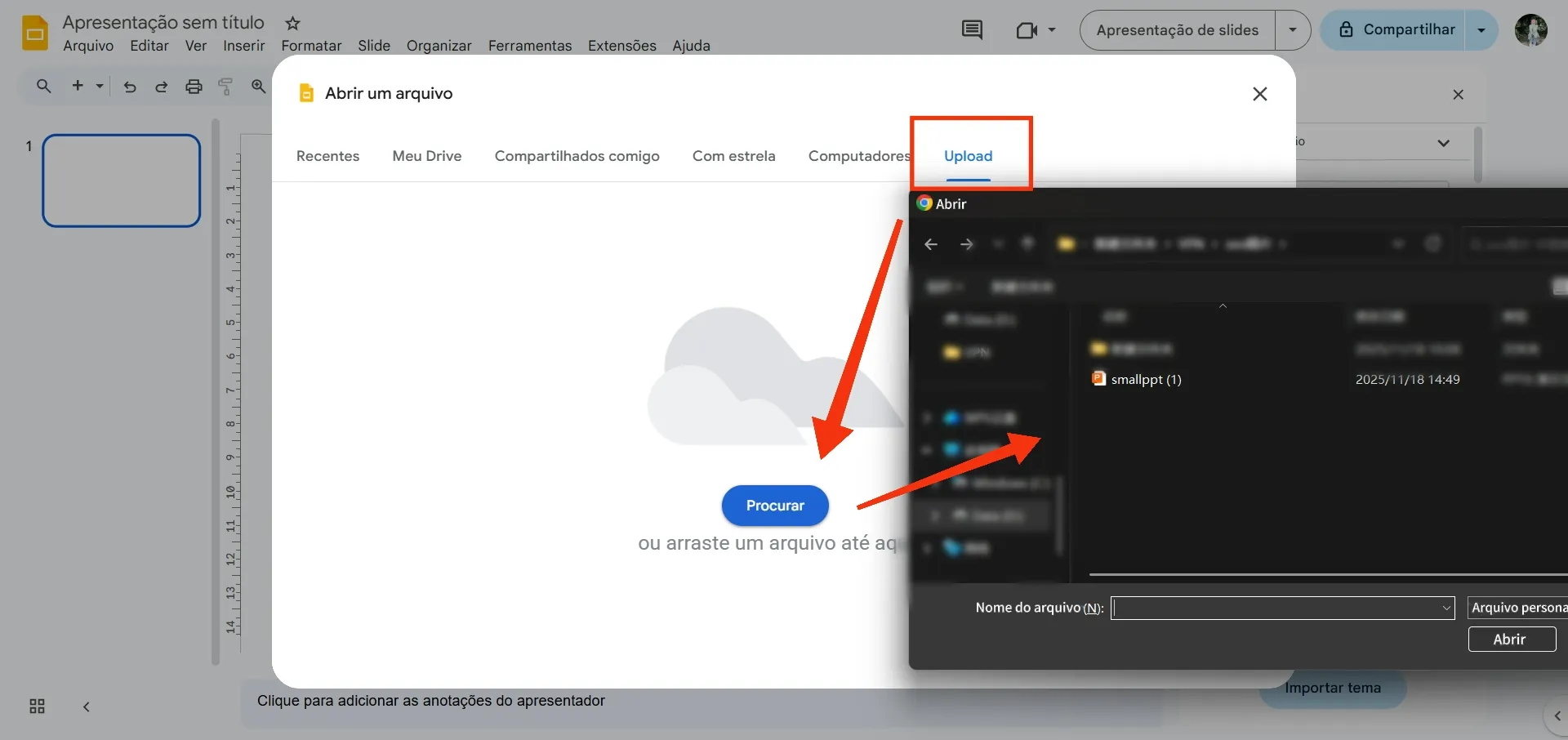Open the search features magnifier icon

(43, 86)
